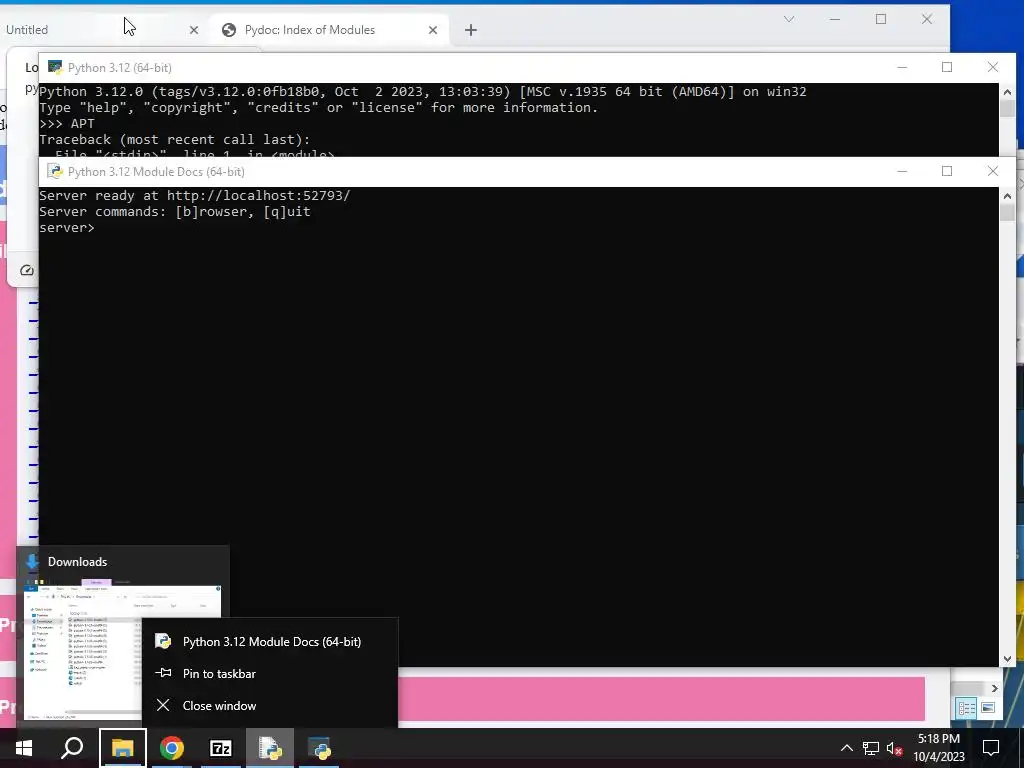Open File Explorer from the taskbar
Viewport: 1024px width, 768px height.
point(122,748)
